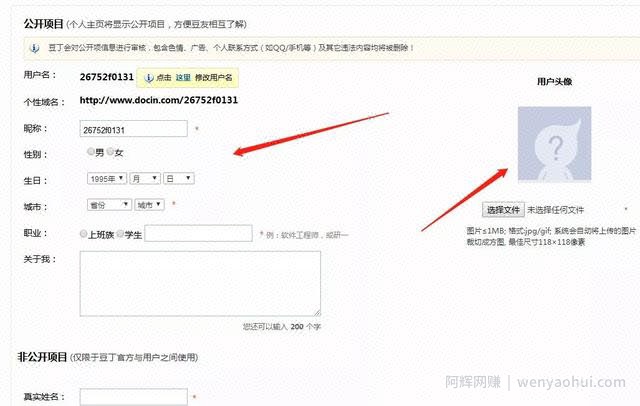640x406 pixels.
Task: Click the resize grip of 关于我 text area
Action: click(317, 313)
